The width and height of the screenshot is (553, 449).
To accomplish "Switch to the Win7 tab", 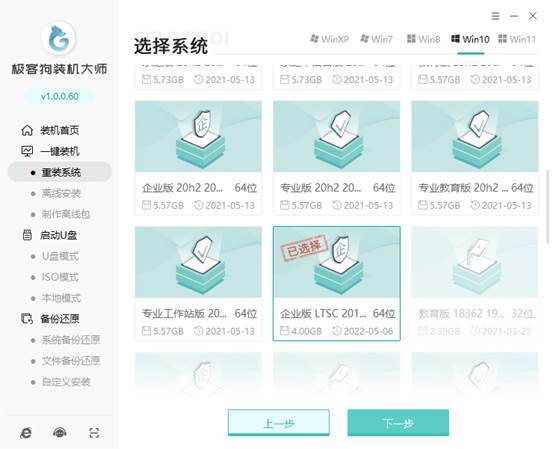I will click(x=376, y=39).
